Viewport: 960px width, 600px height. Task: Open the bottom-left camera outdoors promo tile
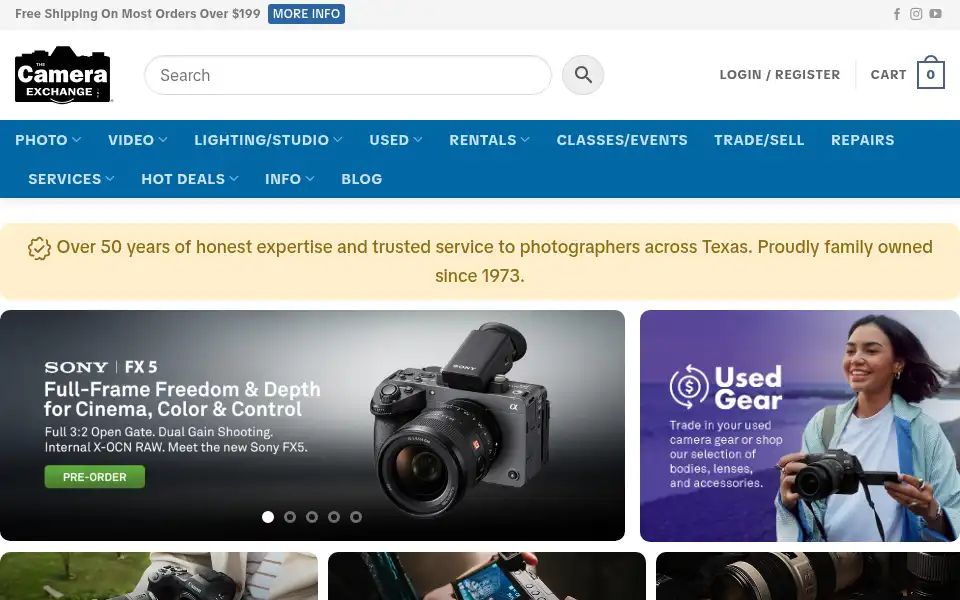159,576
